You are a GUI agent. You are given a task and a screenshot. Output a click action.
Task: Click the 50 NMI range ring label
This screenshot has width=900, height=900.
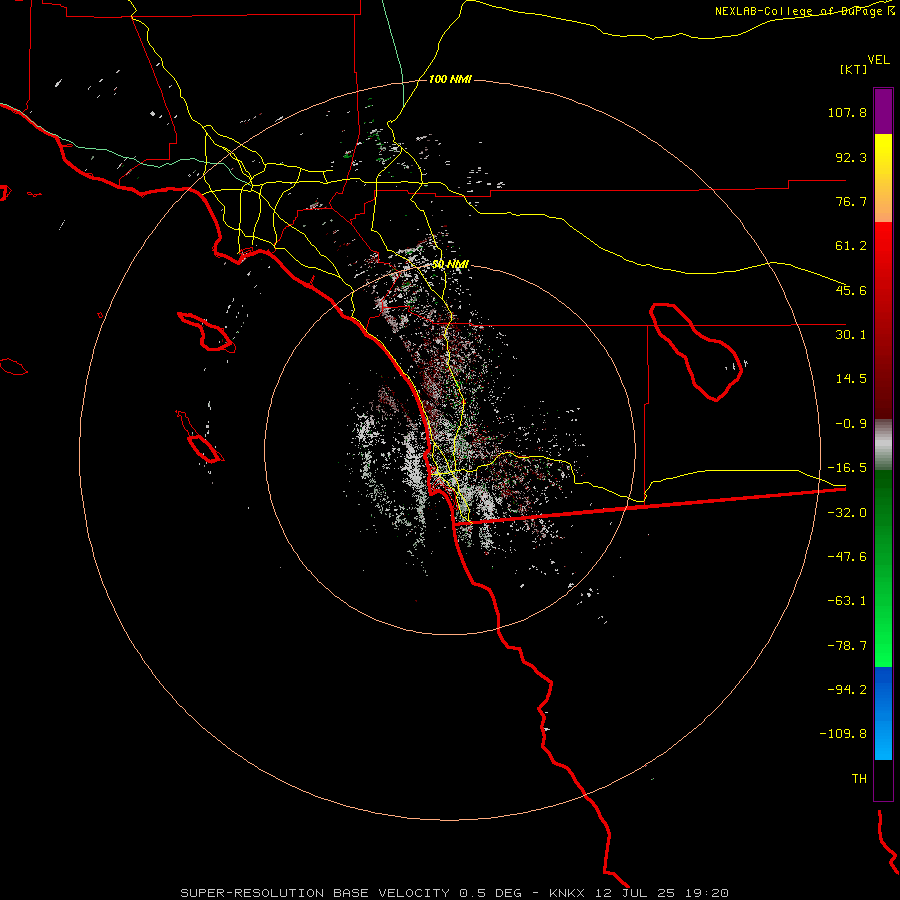tap(451, 264)
